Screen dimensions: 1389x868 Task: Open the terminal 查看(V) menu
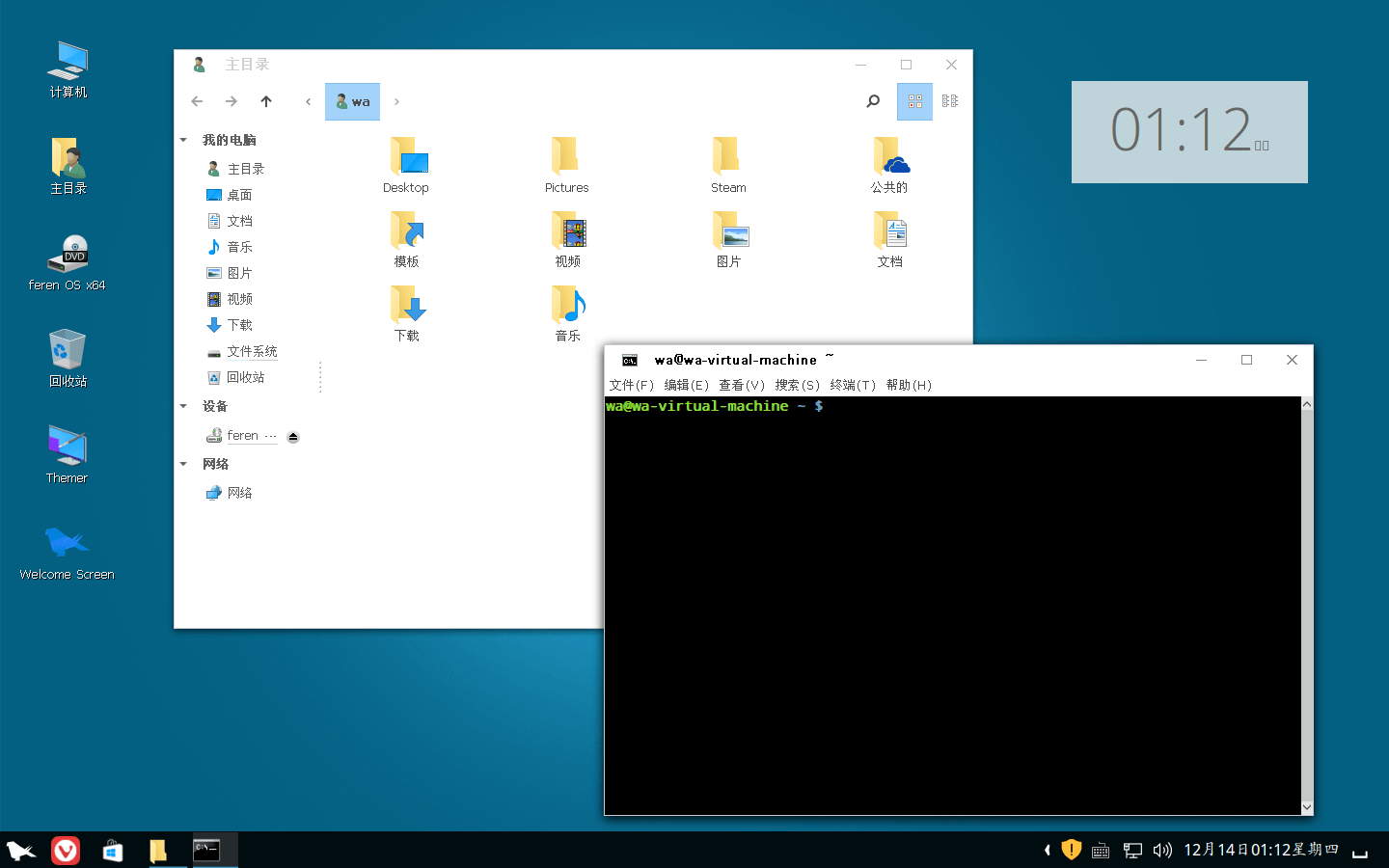pyautogui.click(x=742, y=385)
